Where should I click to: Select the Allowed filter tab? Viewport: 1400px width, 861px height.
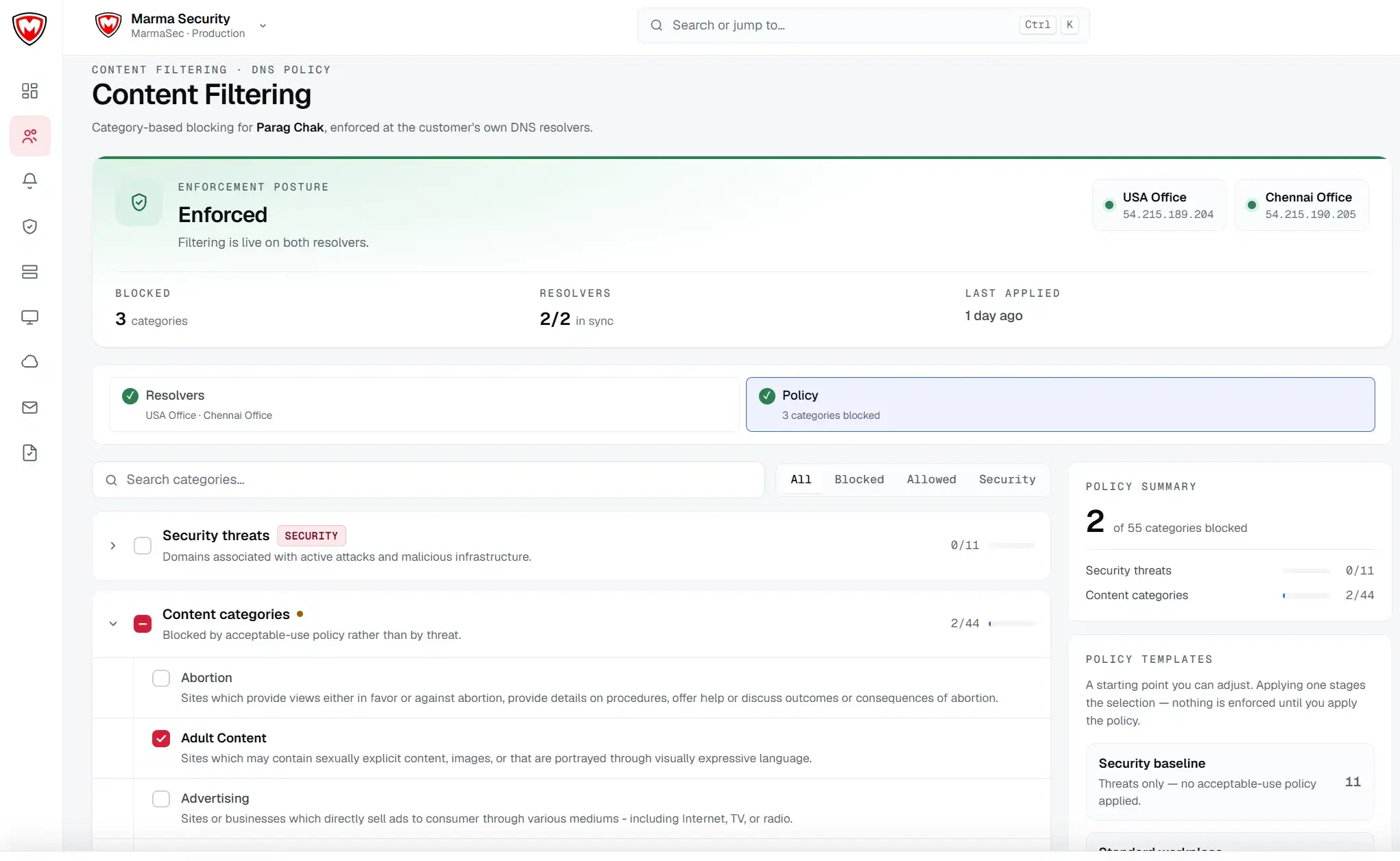[931, 479]
